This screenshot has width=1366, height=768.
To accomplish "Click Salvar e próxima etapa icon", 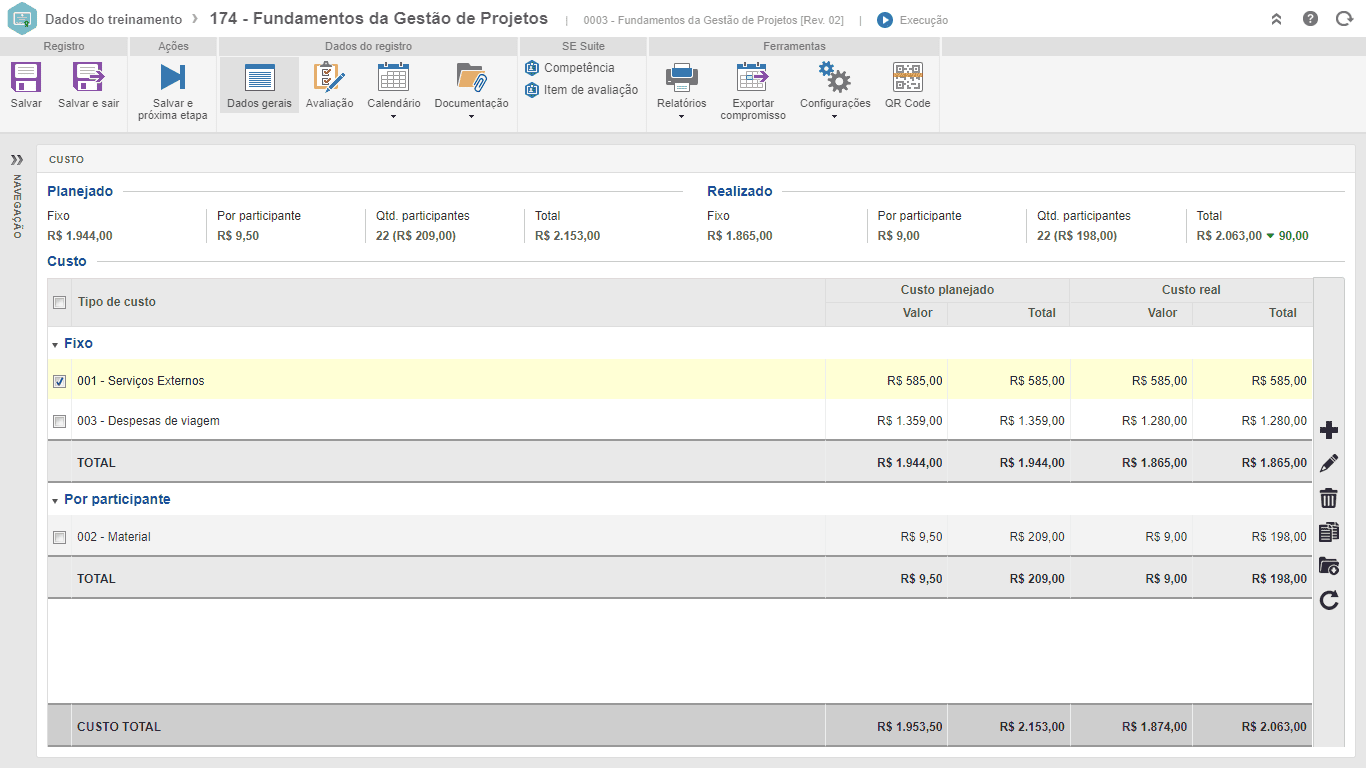I will click(173, 77).
